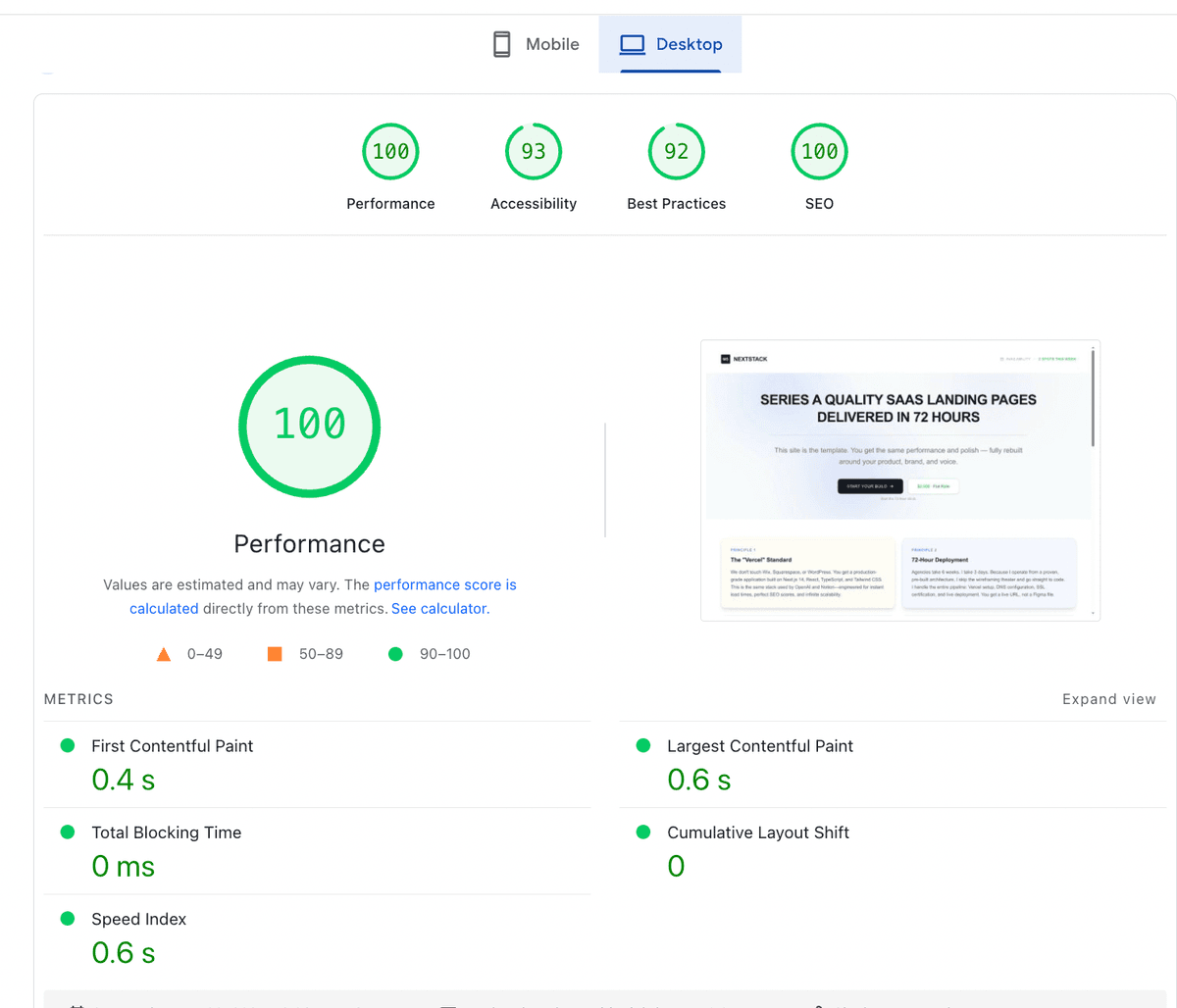
Task: Click the green dot beside First Contentful Paint
Action: (67, 745)
